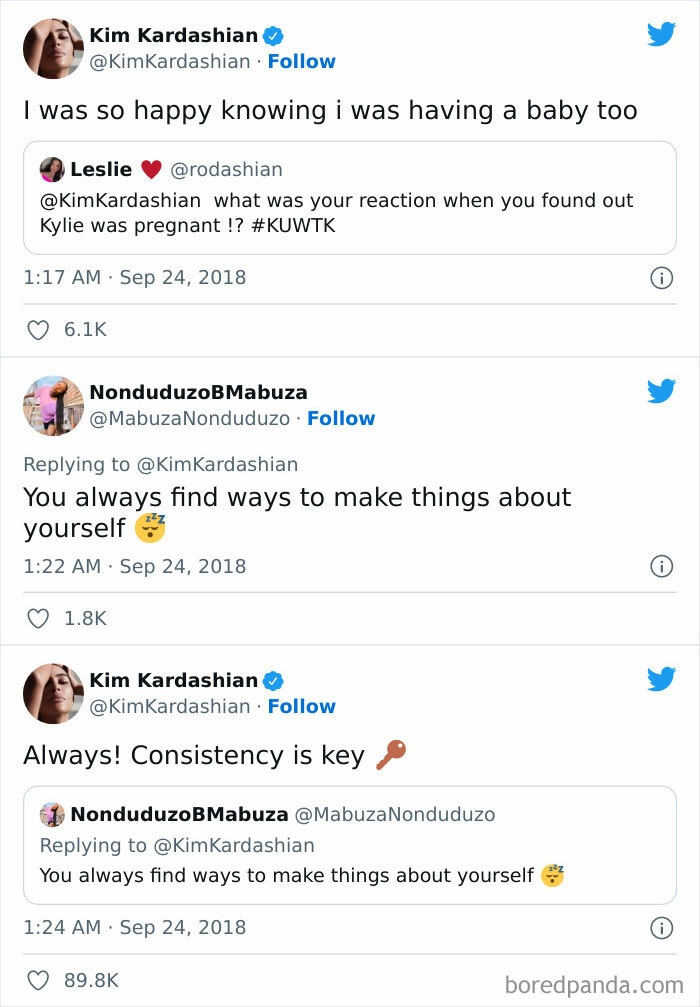
Task: Like NonduduzoBMabuza's reply with the heart icon
Action: 37,618
